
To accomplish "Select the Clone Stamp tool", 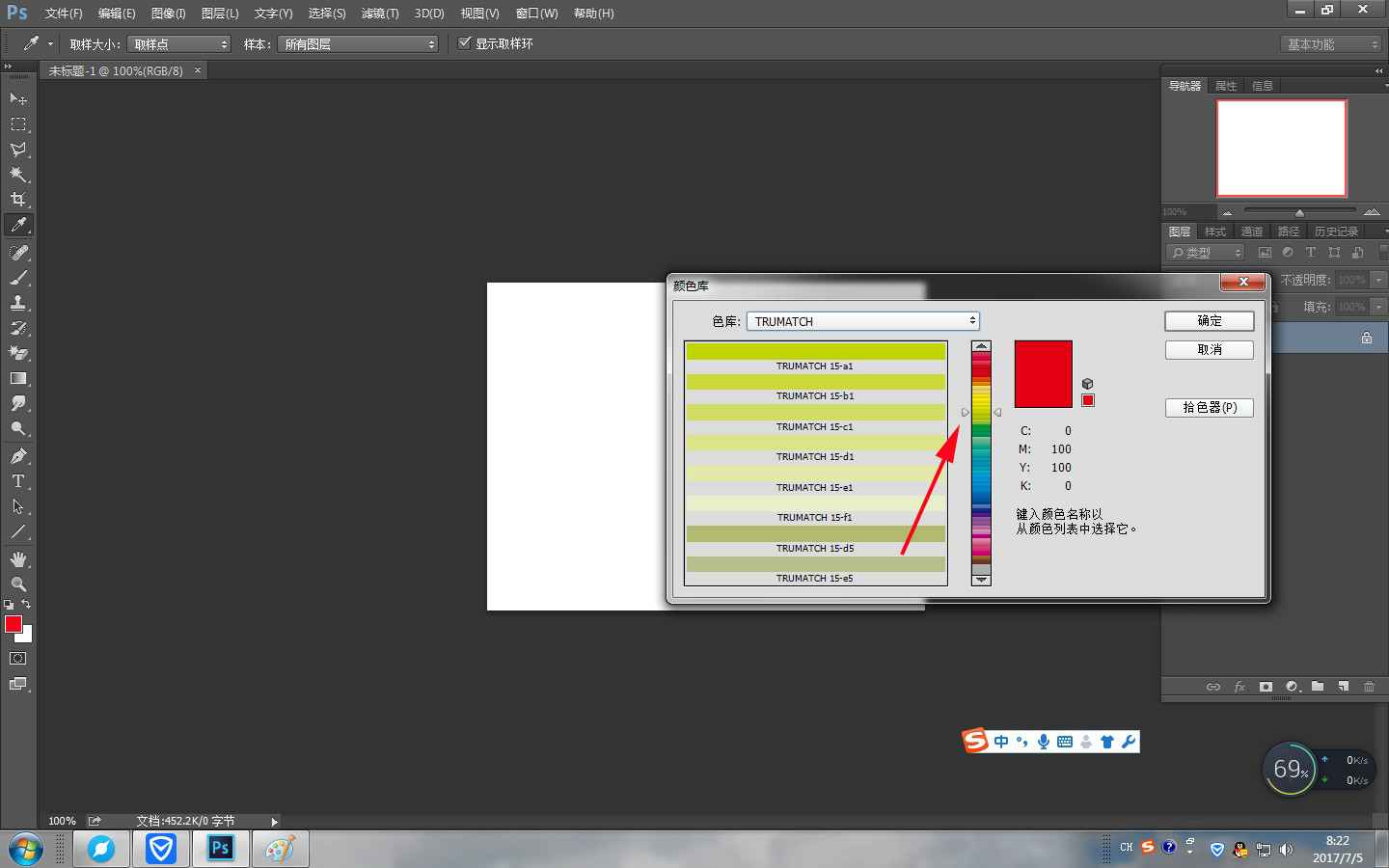I will [x=18, y=303].
